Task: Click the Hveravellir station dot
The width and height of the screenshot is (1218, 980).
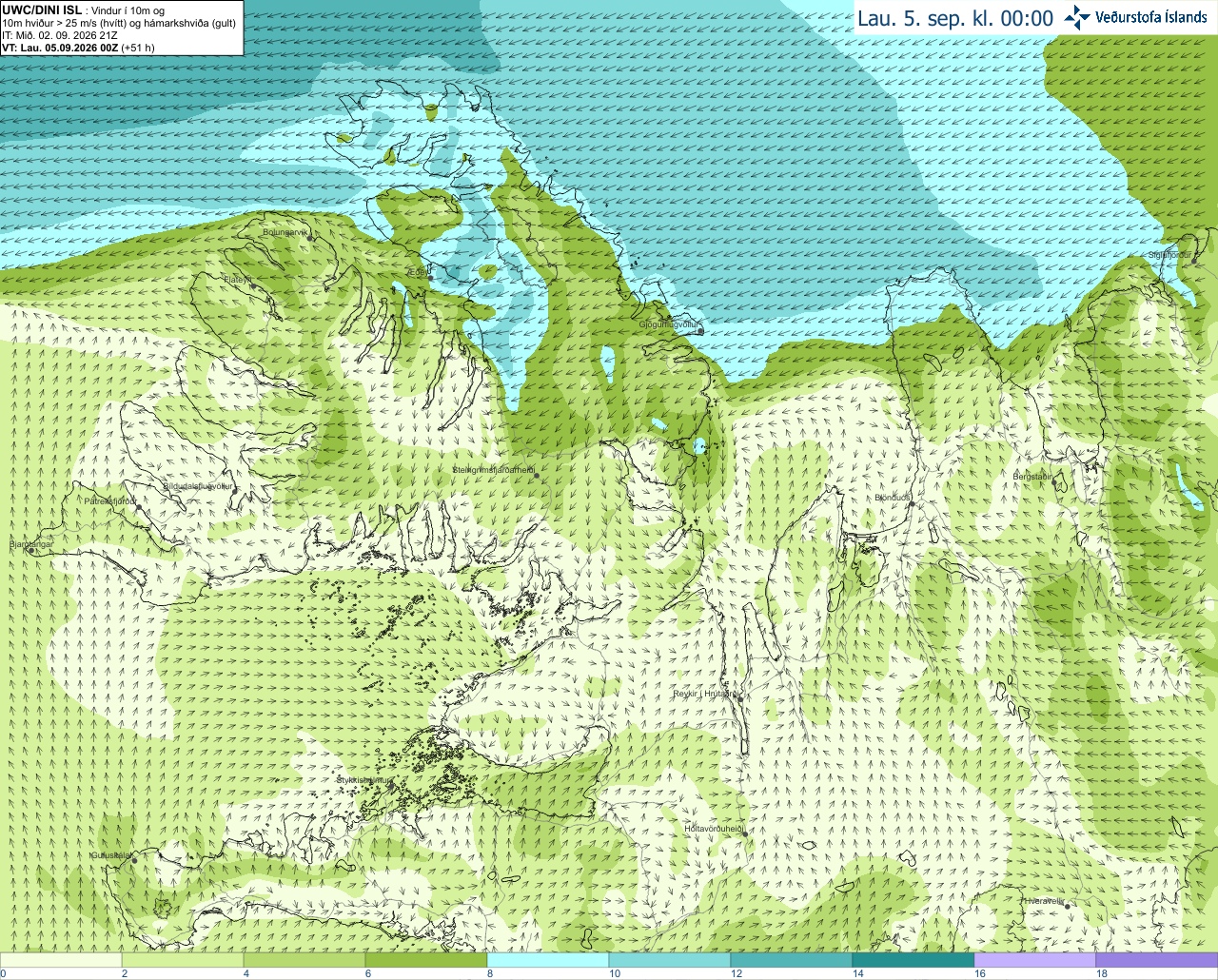Action: pyautogui.click(x=1068, y=907)
